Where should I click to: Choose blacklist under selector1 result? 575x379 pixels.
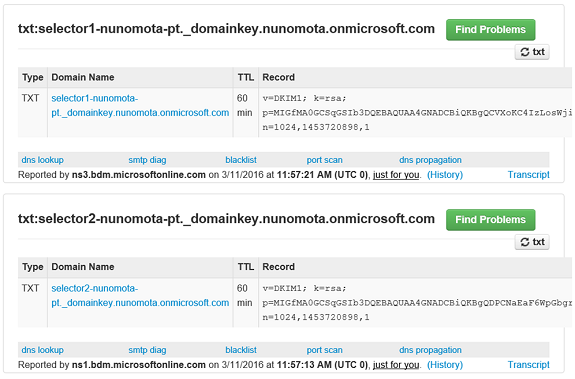pos(241,160)
